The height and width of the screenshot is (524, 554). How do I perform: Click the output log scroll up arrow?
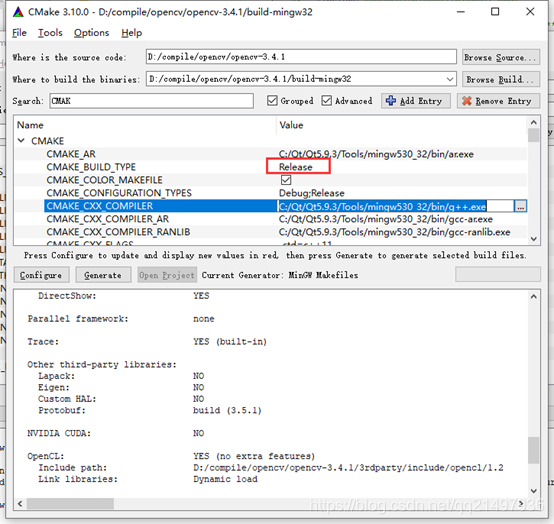[x=534, y=296]
